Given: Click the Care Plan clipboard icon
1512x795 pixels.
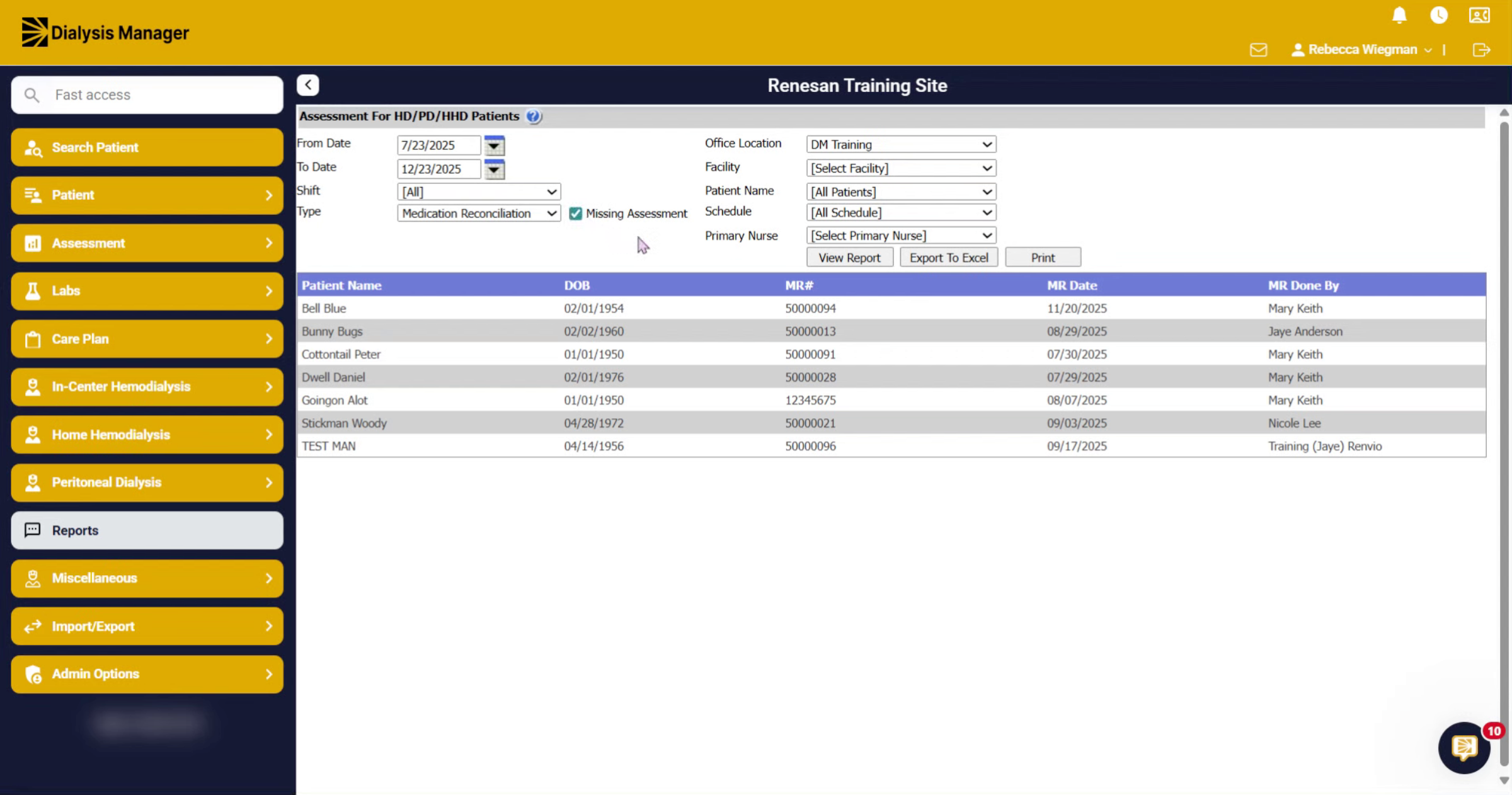Looking at the screenshot, I should pyautogui.click(x=33, y=340).
